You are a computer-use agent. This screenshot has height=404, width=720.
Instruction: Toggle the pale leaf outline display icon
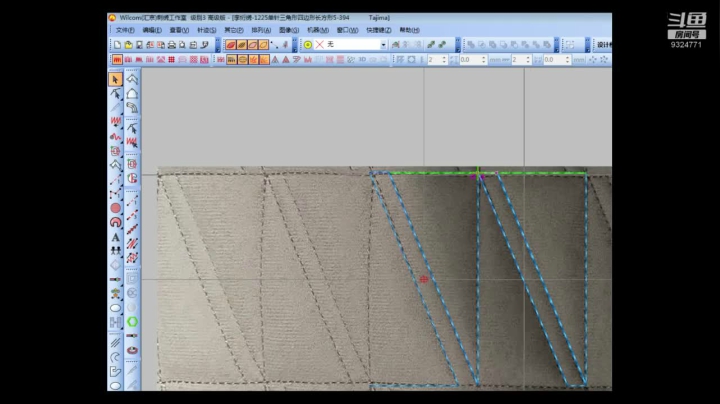tap(252, 45)
